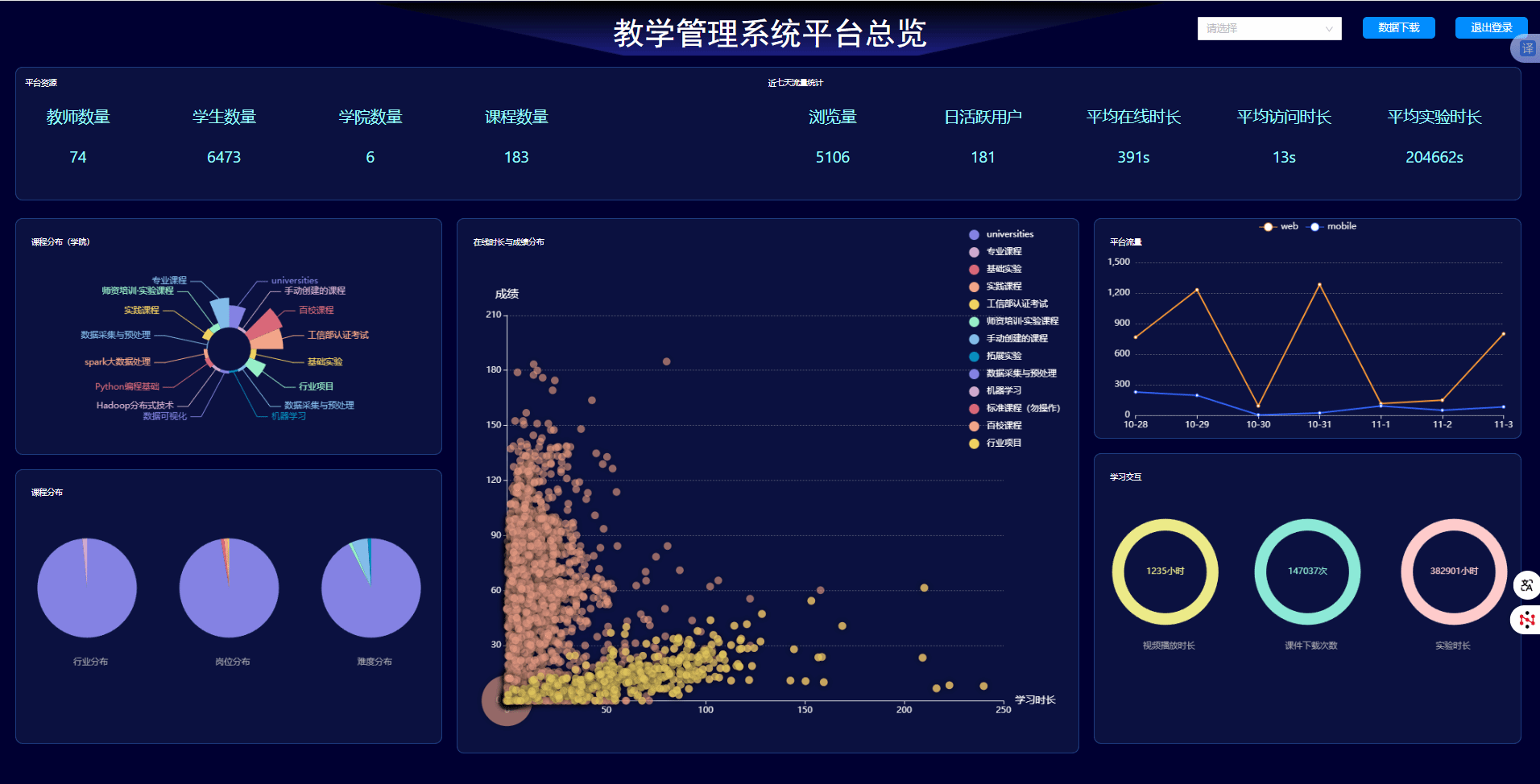The width and height of the screenshot is (1540, 784).
Task: Open the 请选择 dropdown selector
Action: click(x=1261, y=28)
